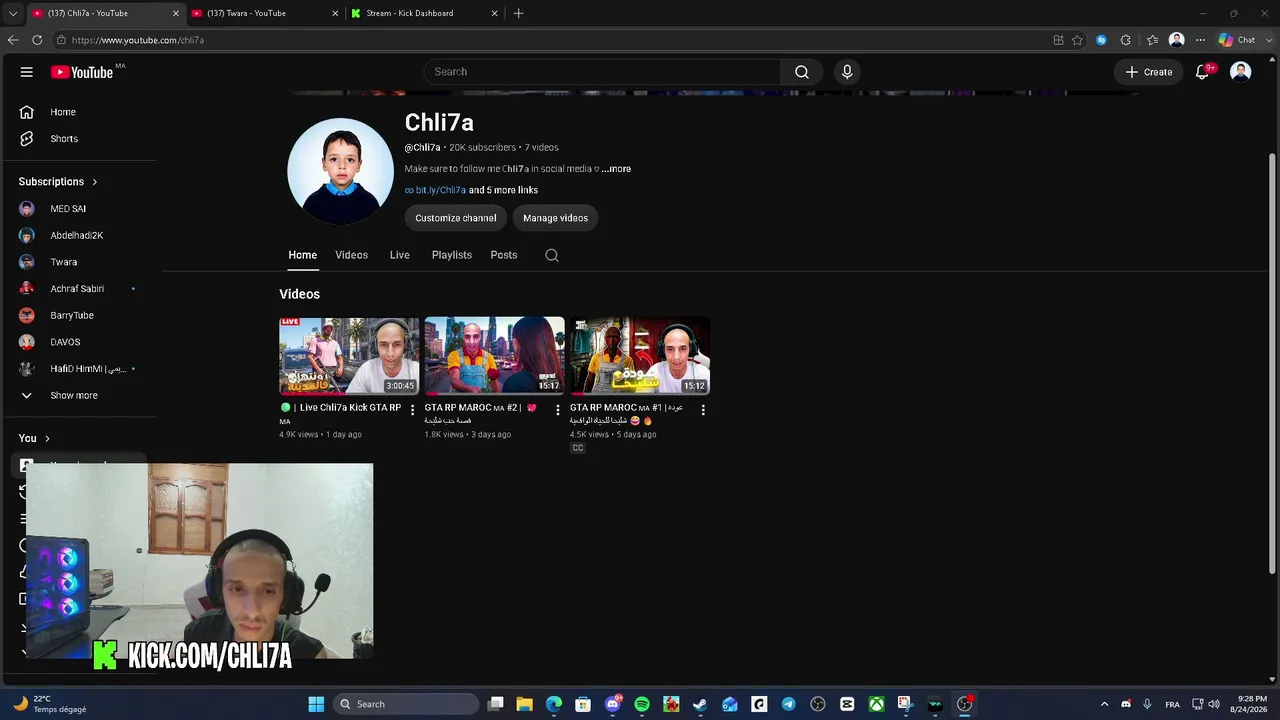Image resolution: width=1280 pixels, height=720 pixels.
Task: Switch to the channel Home tab
Action: point(303,255)
